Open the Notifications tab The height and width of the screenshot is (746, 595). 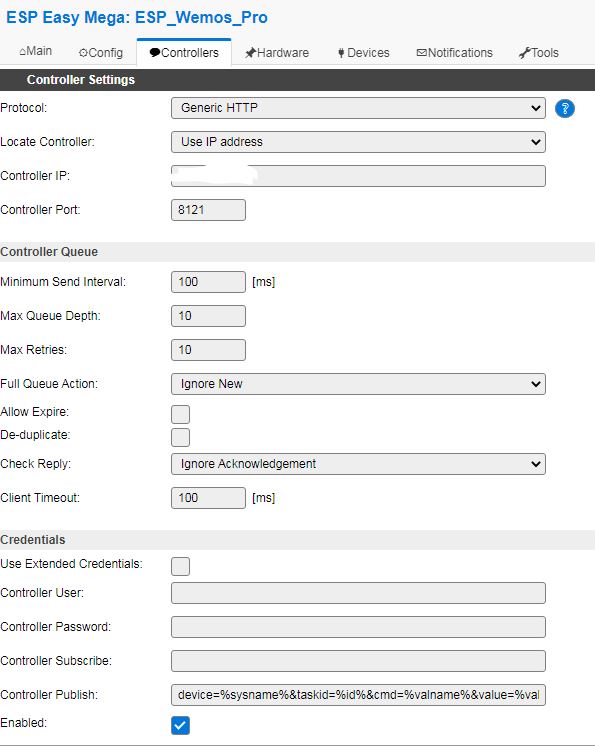point(454,53)
